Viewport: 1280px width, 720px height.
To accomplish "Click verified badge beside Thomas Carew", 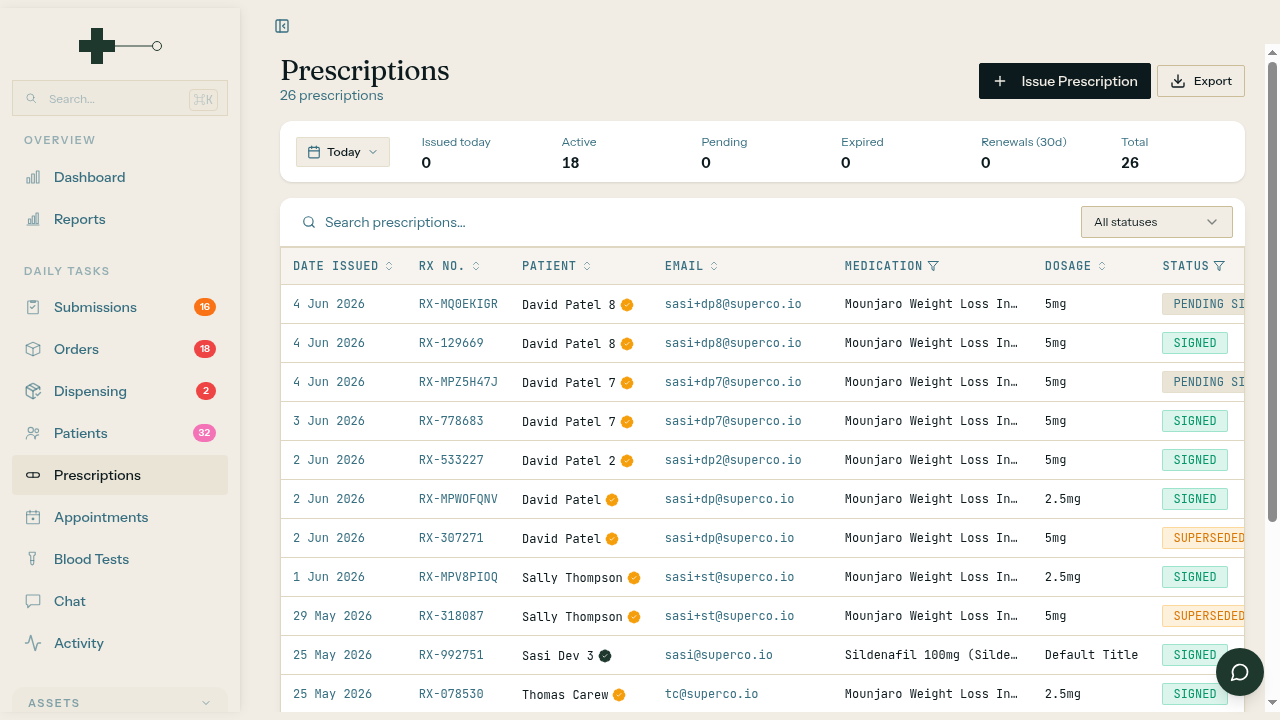I will coord(619,695).
